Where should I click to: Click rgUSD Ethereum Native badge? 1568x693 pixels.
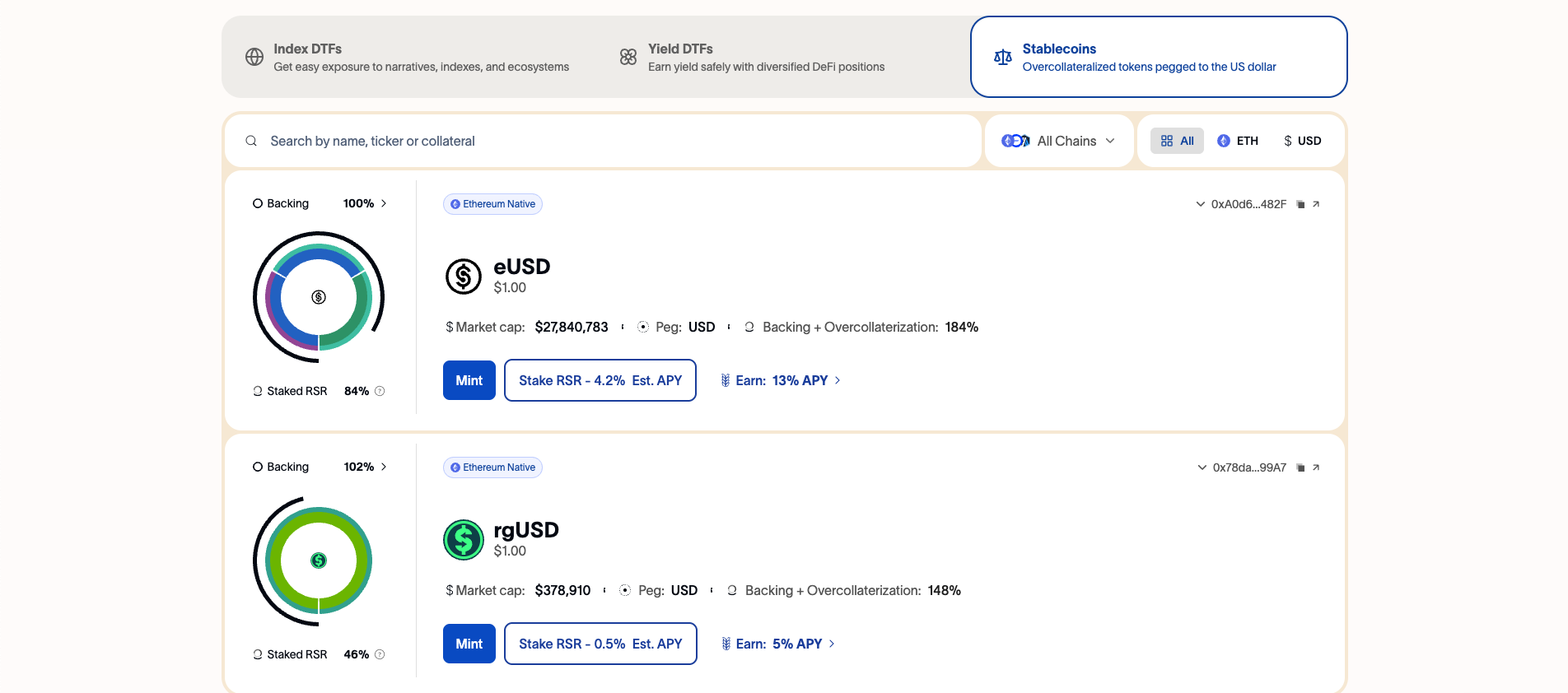(492, 467)
